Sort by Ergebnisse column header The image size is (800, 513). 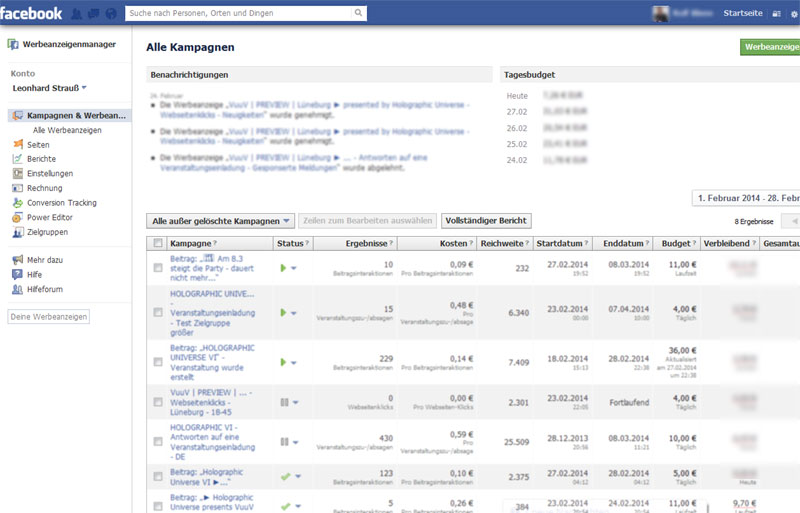pos(366,243)
